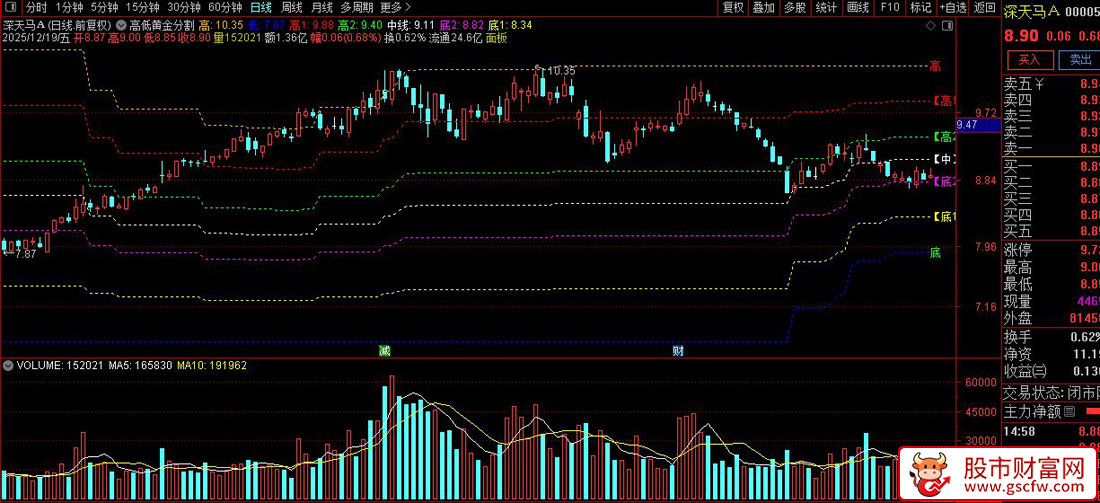Click the 卖三 order book row
This screenshot has height=503, width=1100.
pyautogui.click(x=1051, y=116)
